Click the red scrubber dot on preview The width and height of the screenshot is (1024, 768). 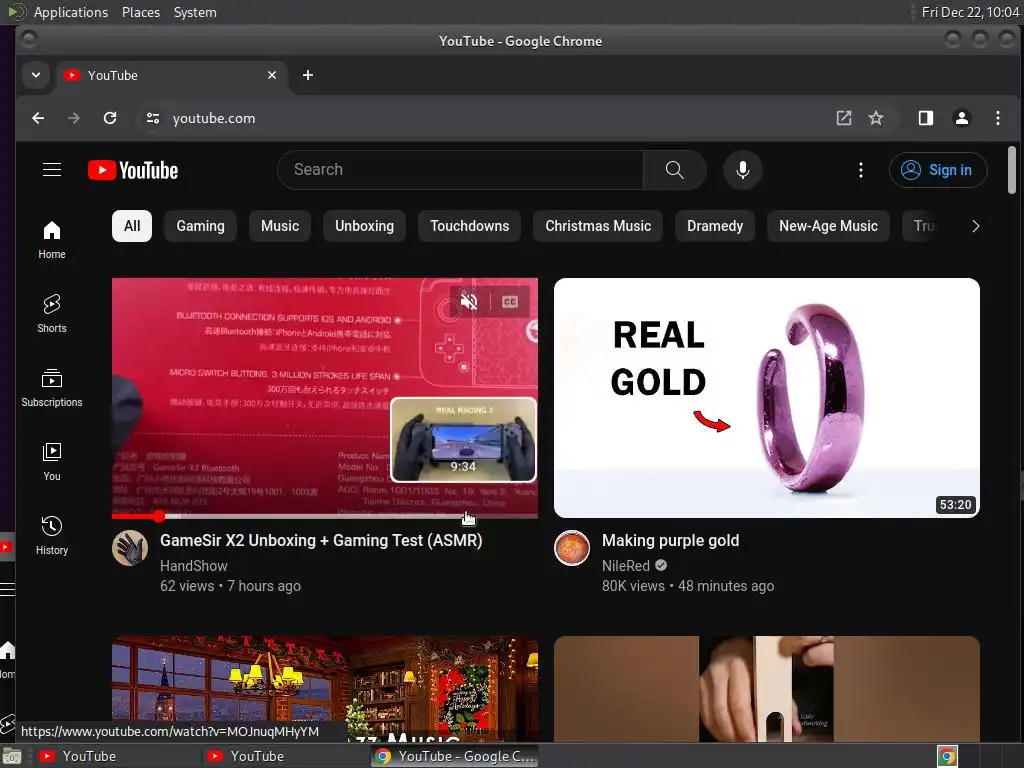159,517
